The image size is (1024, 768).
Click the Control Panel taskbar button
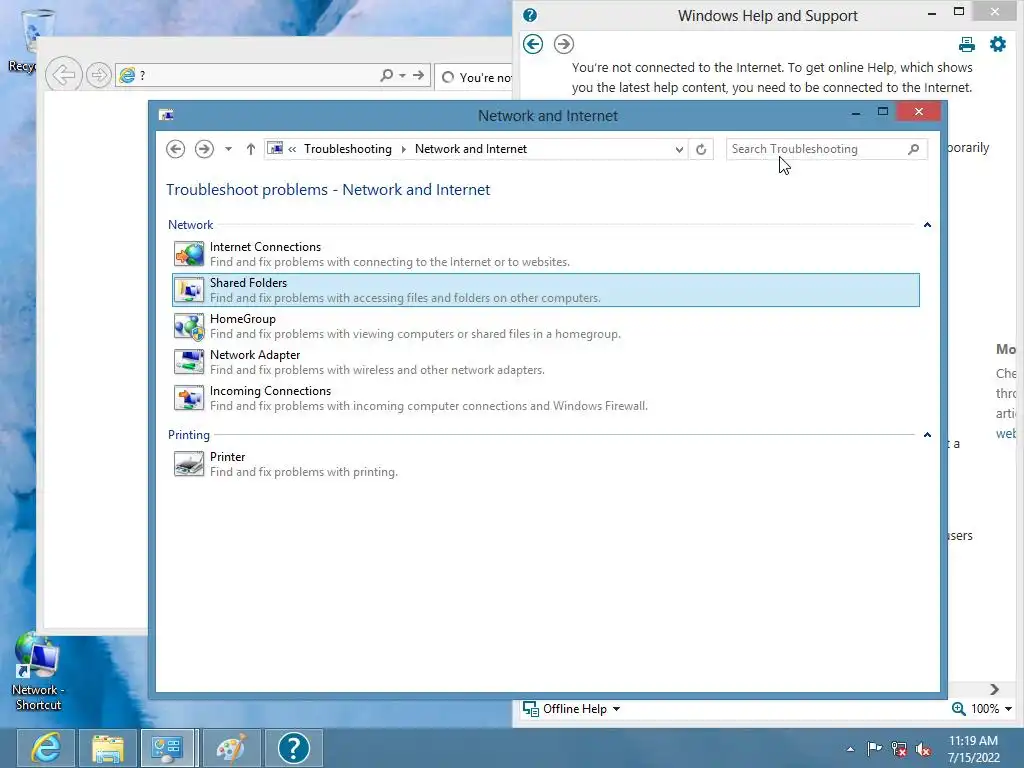[x=167, y=748]
